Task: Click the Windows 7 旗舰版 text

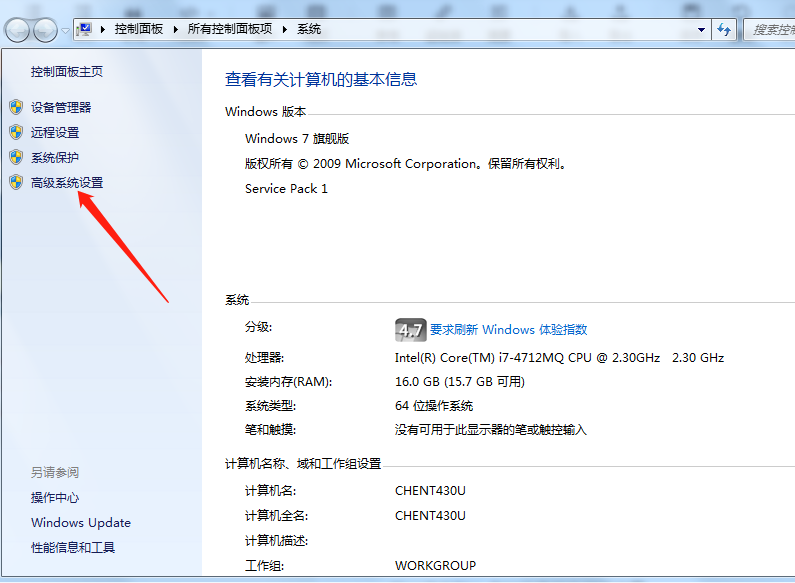Action: click(x=297, y=138)
